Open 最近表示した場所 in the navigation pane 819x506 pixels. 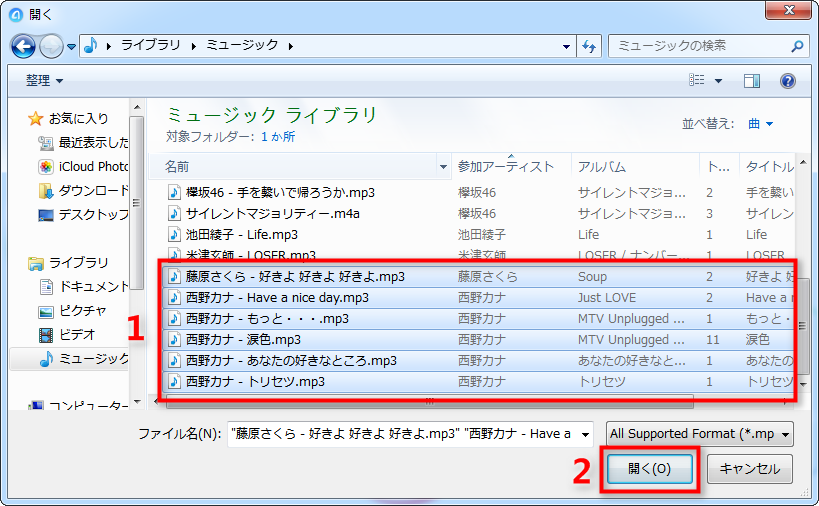pos(93,143)
